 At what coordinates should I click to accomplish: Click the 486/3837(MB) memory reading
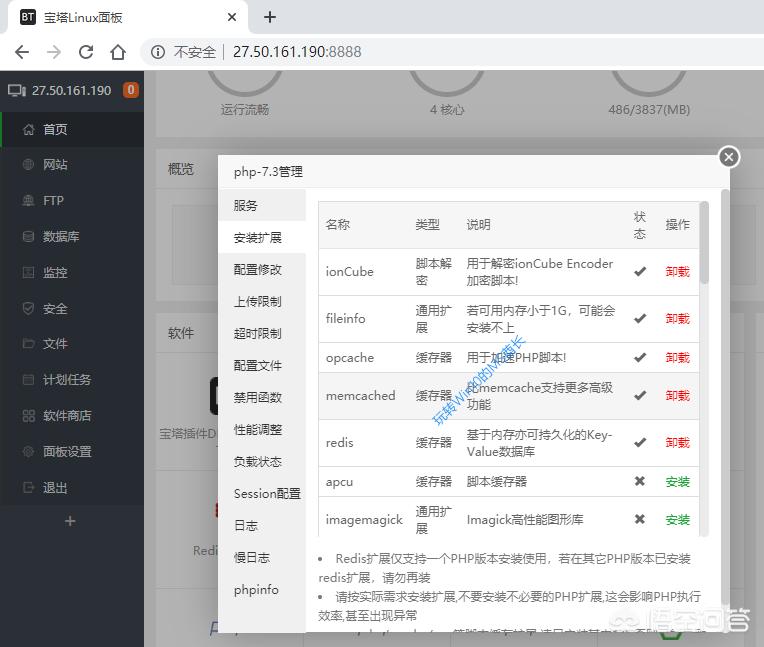(649, 110)
